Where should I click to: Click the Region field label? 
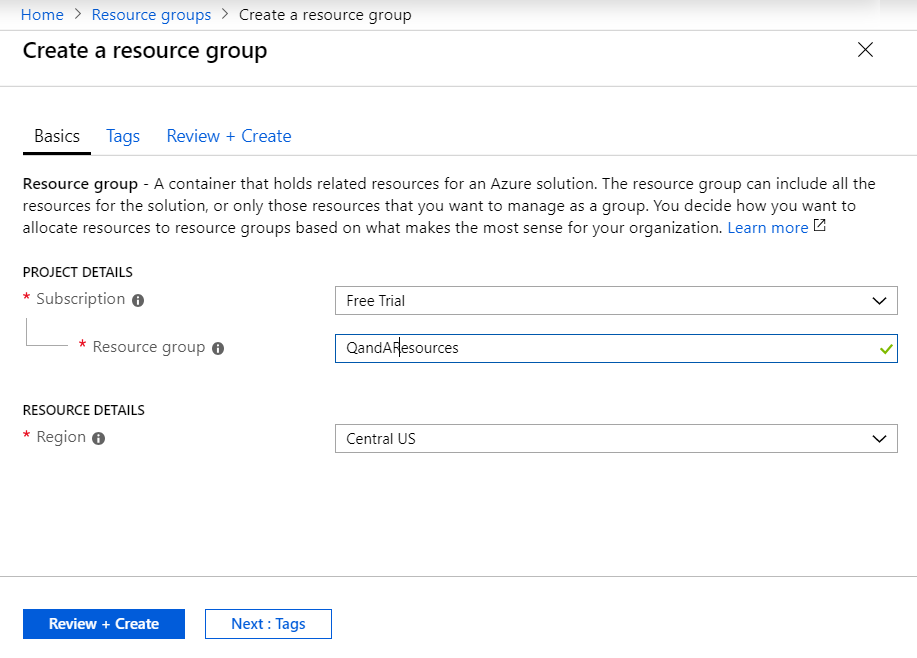(x=61, y=437)
